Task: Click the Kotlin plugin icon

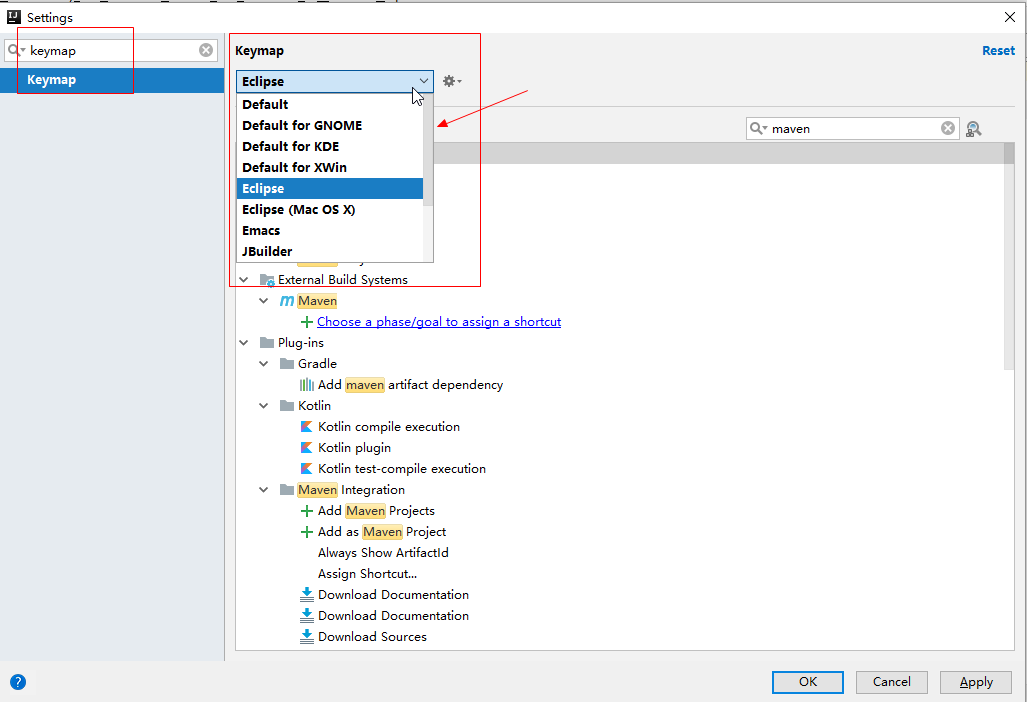Action: pyautogui.click(x=307, y=448)
